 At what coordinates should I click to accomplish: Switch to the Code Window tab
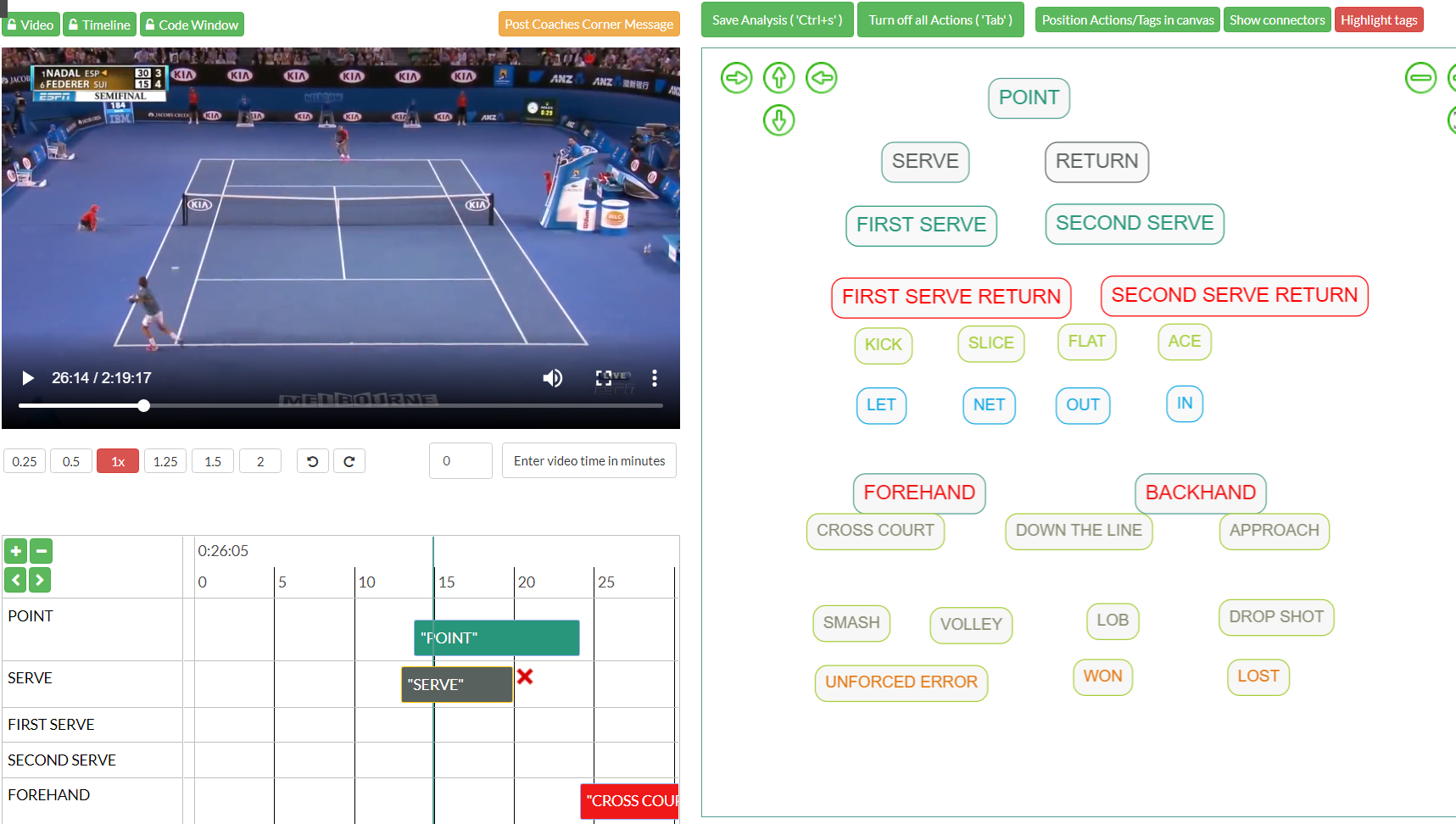tap(192, 24)
